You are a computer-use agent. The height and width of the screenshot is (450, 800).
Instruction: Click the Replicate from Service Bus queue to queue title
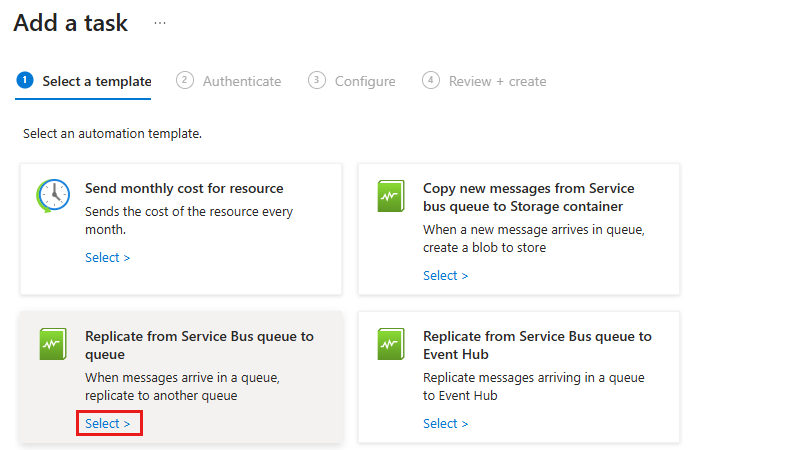click(x=199, y=345)
